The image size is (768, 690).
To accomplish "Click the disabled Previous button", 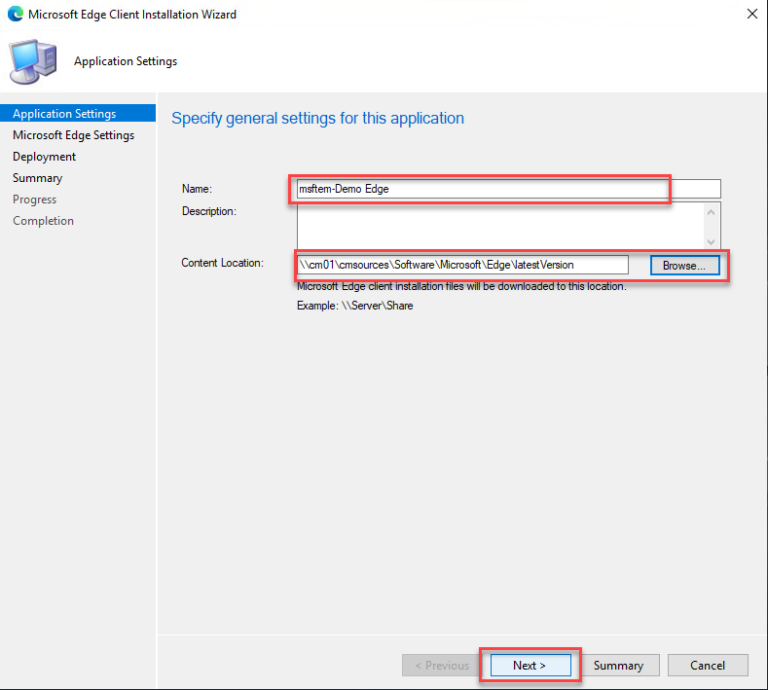I will click(x=442, y=666).
